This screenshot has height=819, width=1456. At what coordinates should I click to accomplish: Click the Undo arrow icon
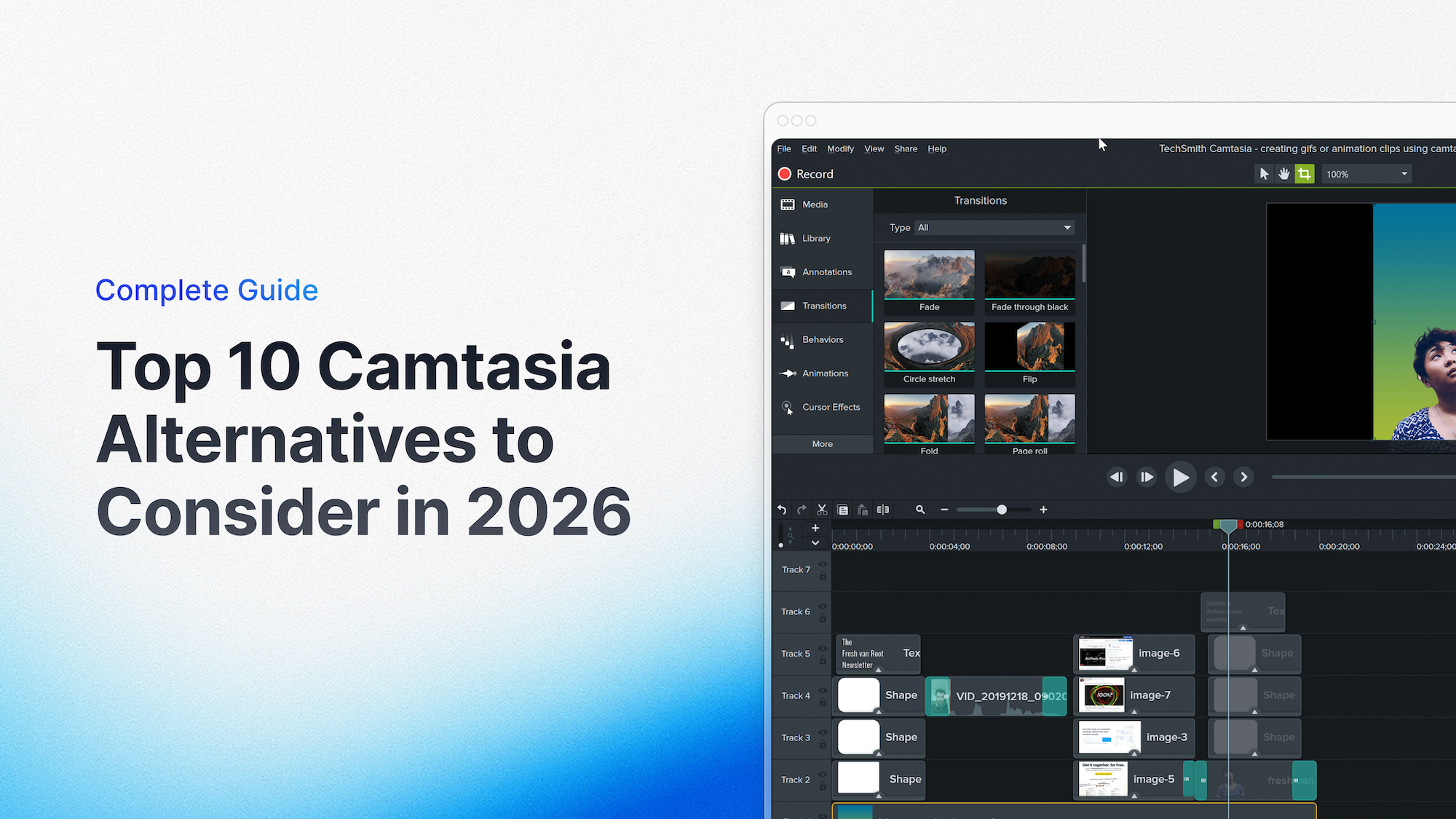(x=782, y=510)
